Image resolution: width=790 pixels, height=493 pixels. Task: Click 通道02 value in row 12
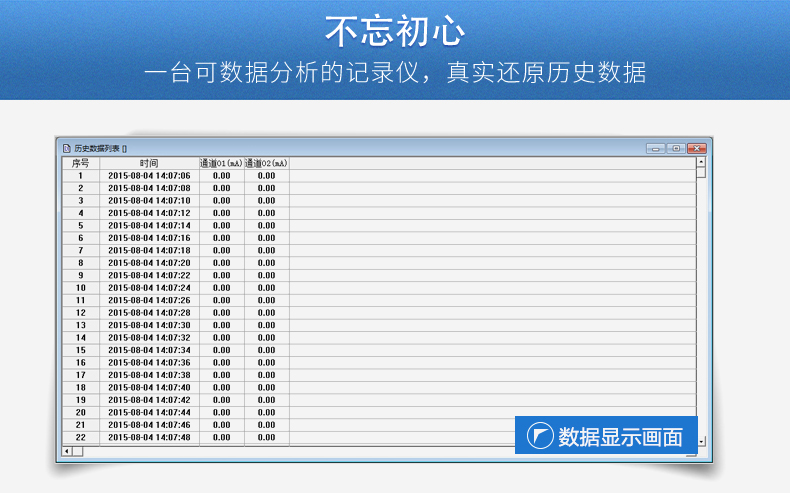(x=266, y=313)
